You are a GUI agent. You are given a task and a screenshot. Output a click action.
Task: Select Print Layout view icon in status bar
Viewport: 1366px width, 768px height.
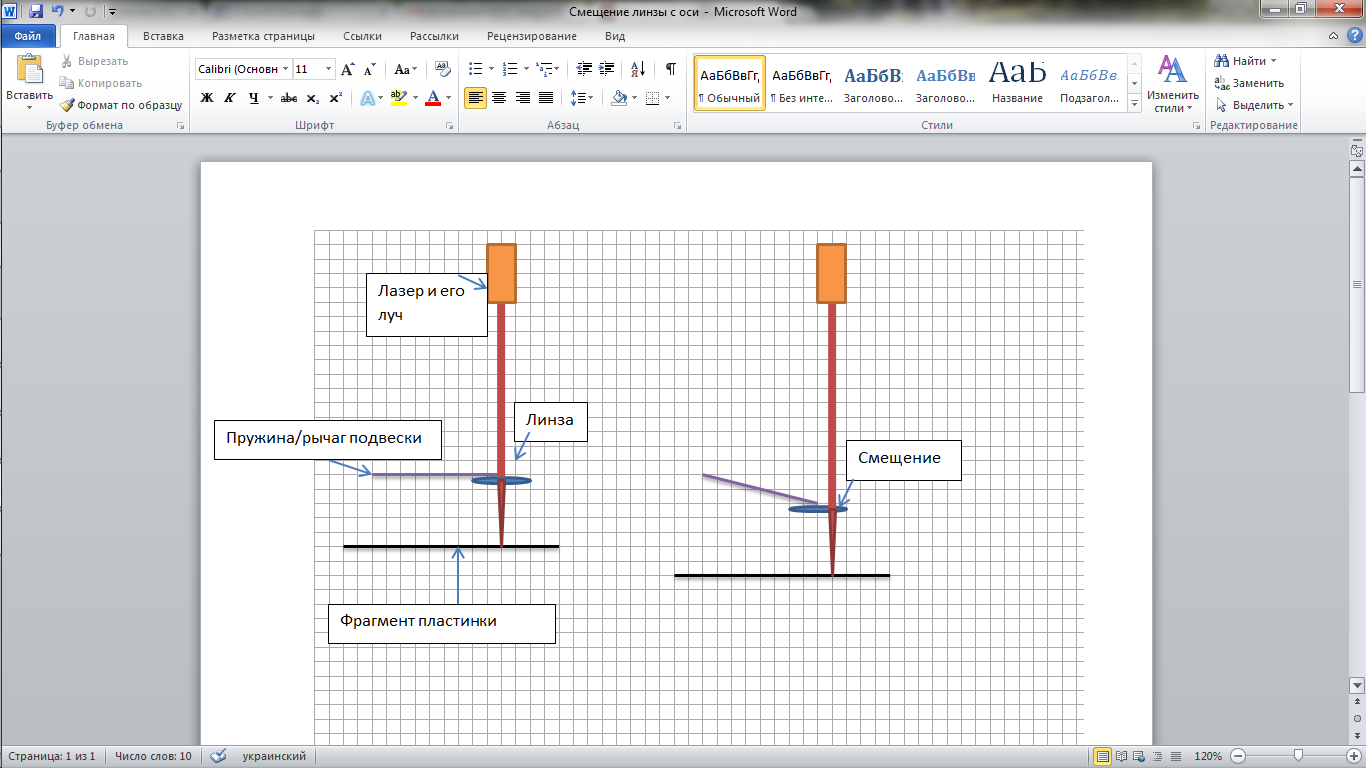click(x=1102, y=756)
